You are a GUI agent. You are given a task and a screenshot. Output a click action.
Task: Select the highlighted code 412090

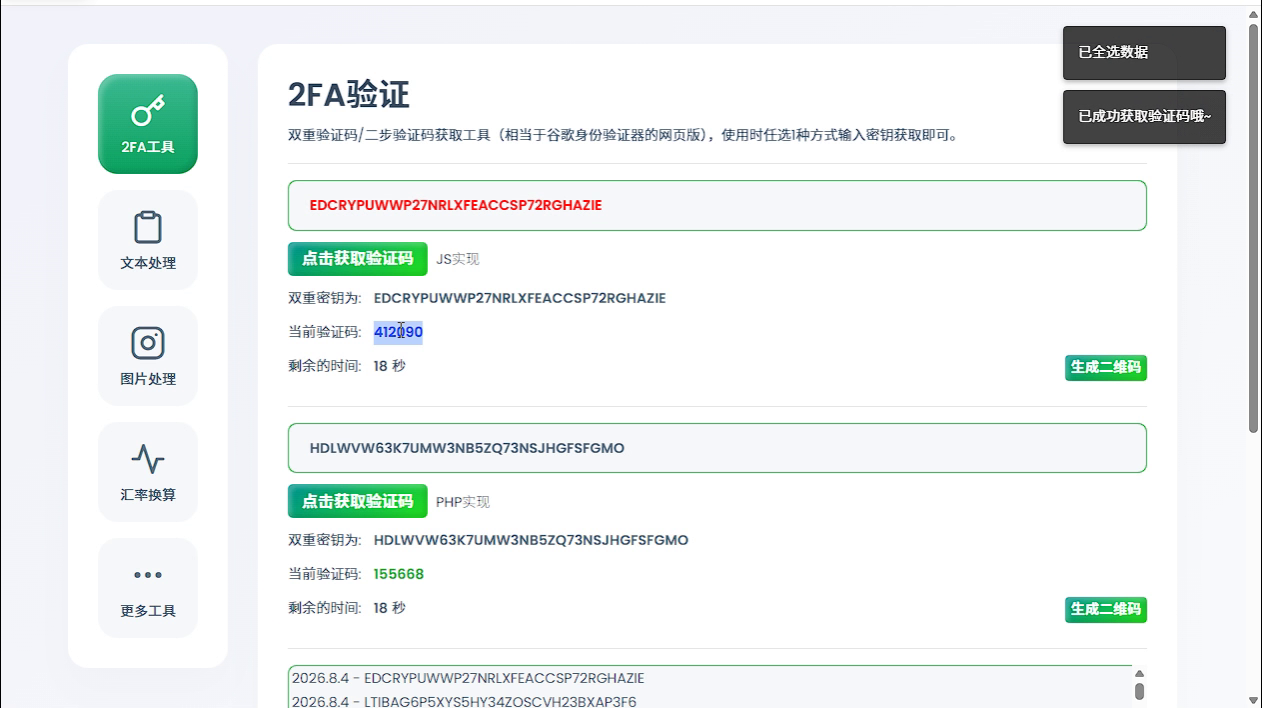coord(398,332)
